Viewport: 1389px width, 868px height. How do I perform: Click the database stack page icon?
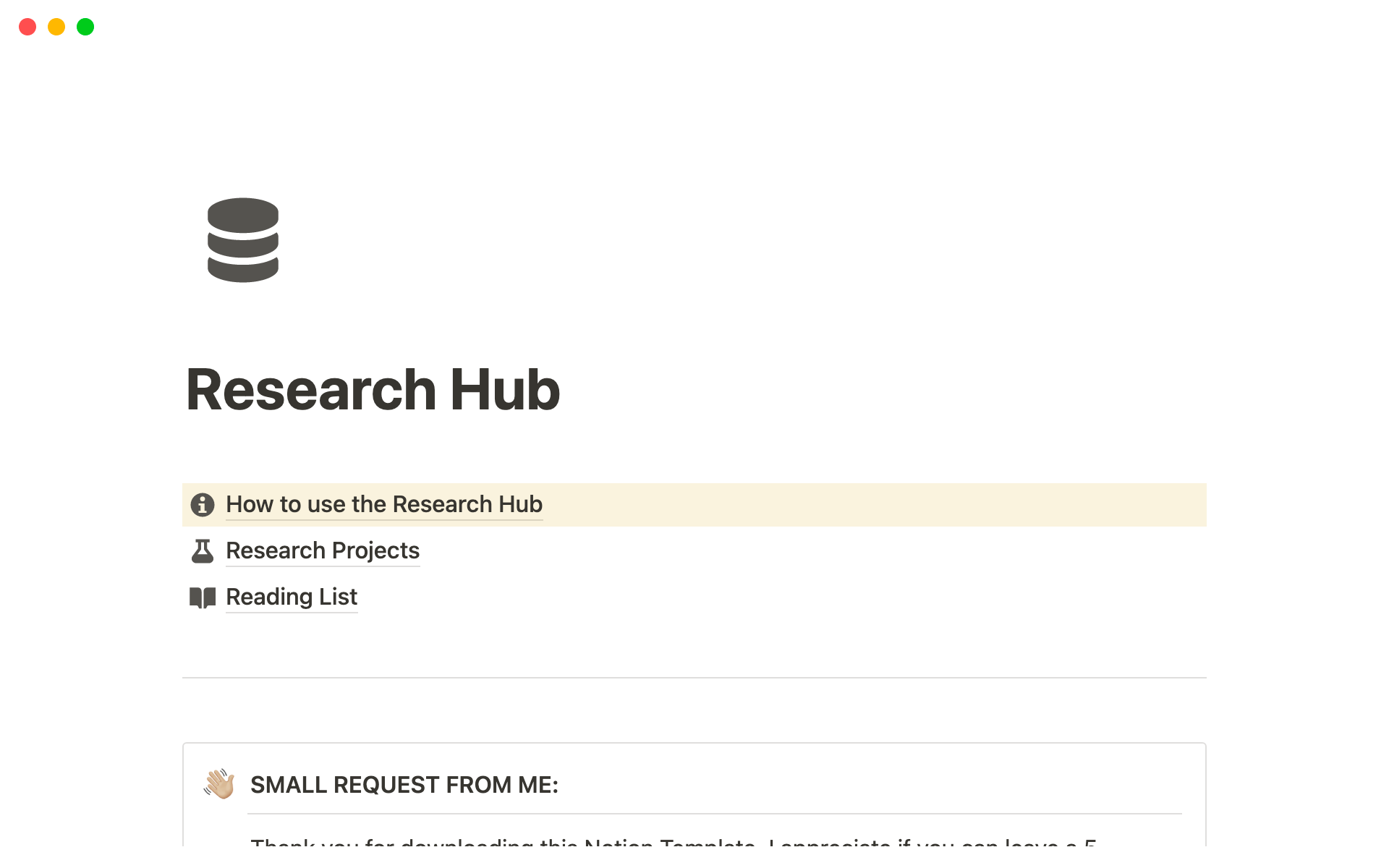pos(243,240)
